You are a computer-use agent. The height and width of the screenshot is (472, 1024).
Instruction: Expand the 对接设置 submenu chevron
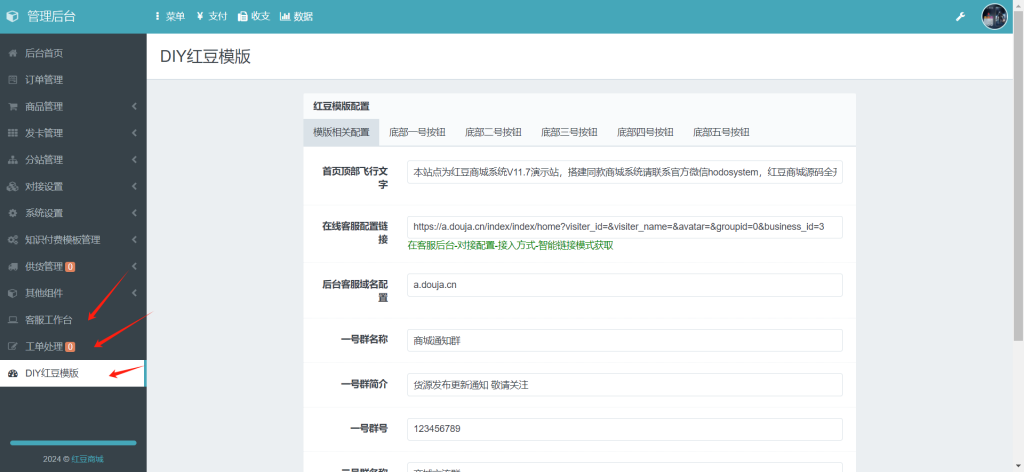click(134, 187)
